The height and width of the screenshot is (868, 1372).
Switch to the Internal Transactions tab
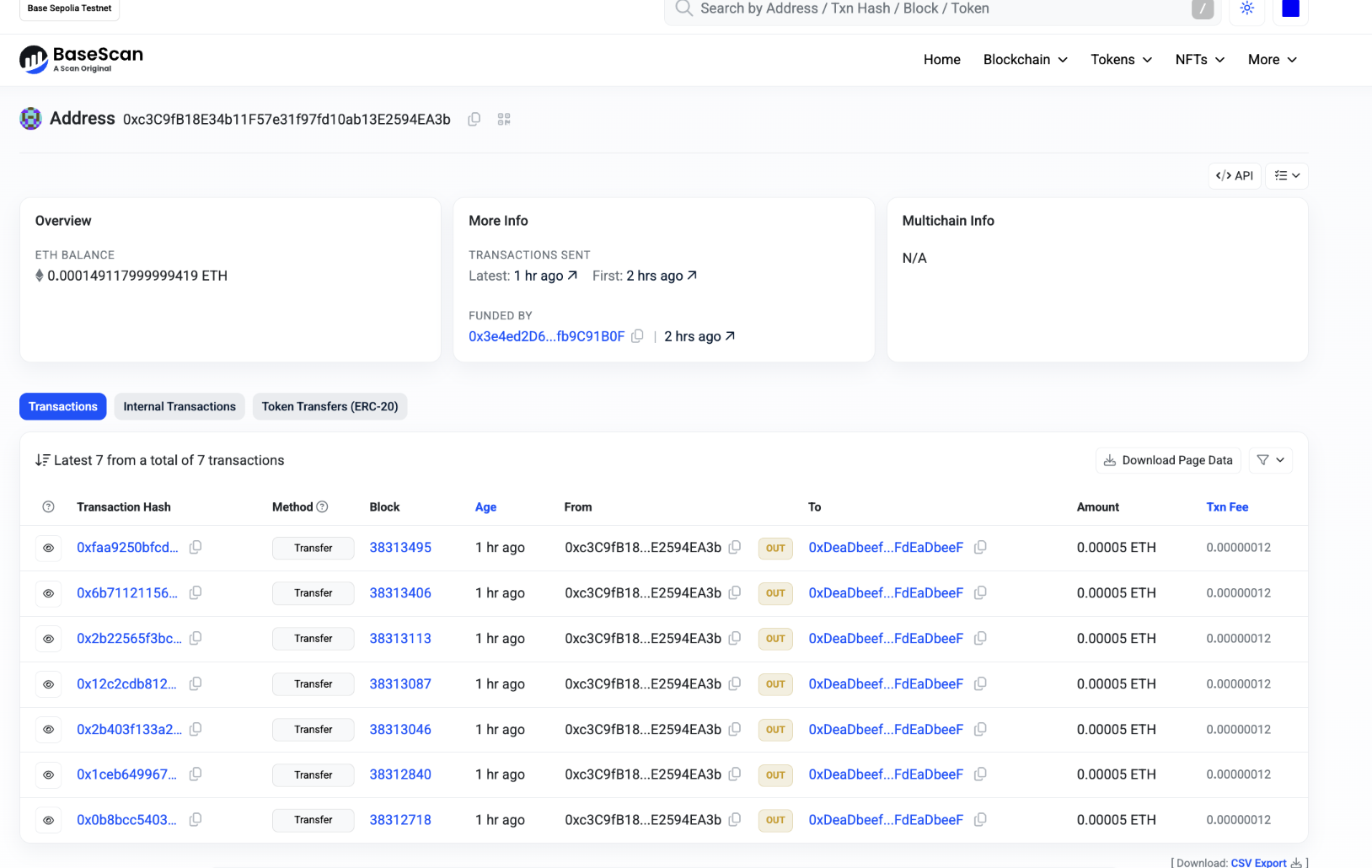coord(179,406)
